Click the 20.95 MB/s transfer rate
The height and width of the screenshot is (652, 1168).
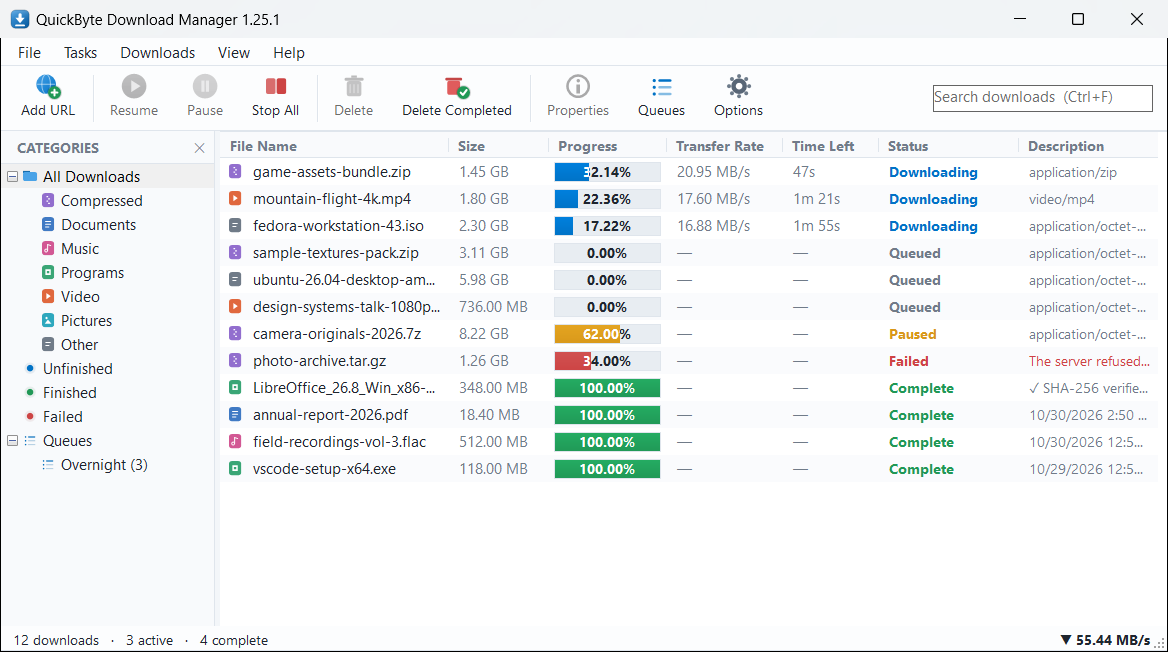coord(714,172)
